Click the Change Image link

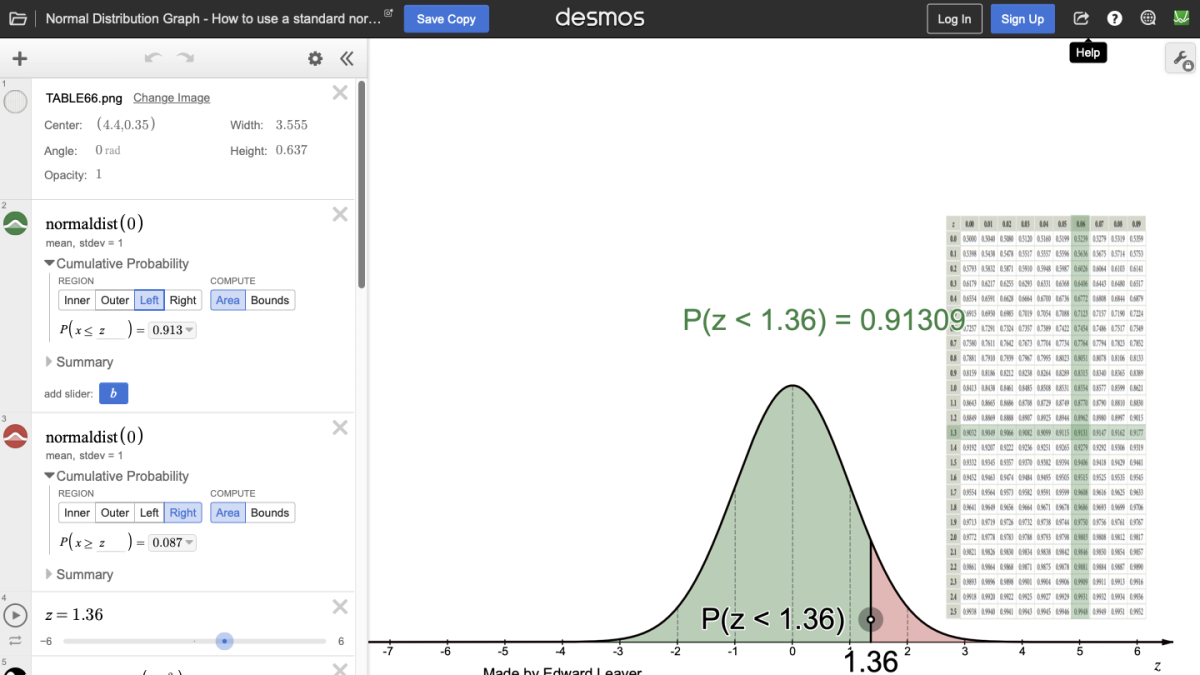coord(172,98)
